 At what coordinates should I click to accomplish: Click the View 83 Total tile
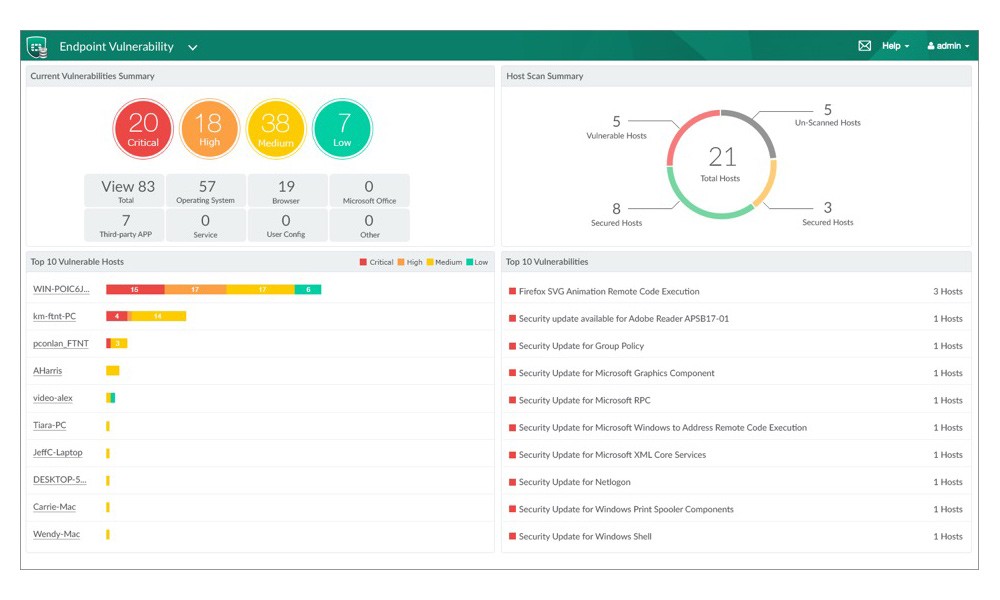124,191
